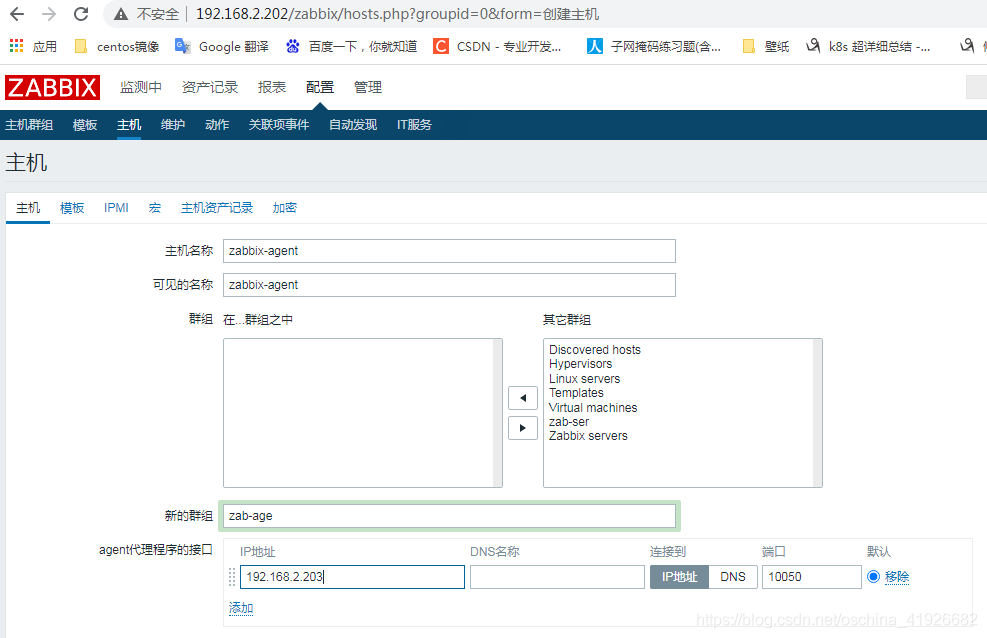Click the browser forward arrow
Image resolution: width=987 pixels, height=638 pixels.
[48, 14]
